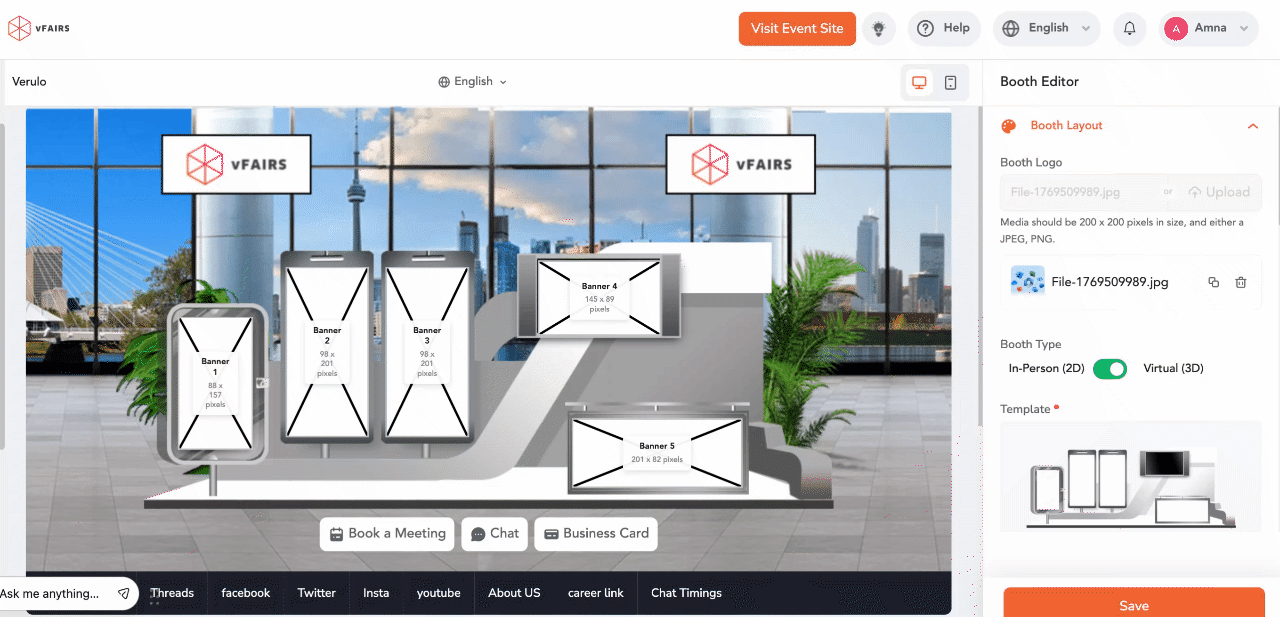Open the top bar English language dropdown
This screenshot has height=617, width=1280.
coord(1047,29)
